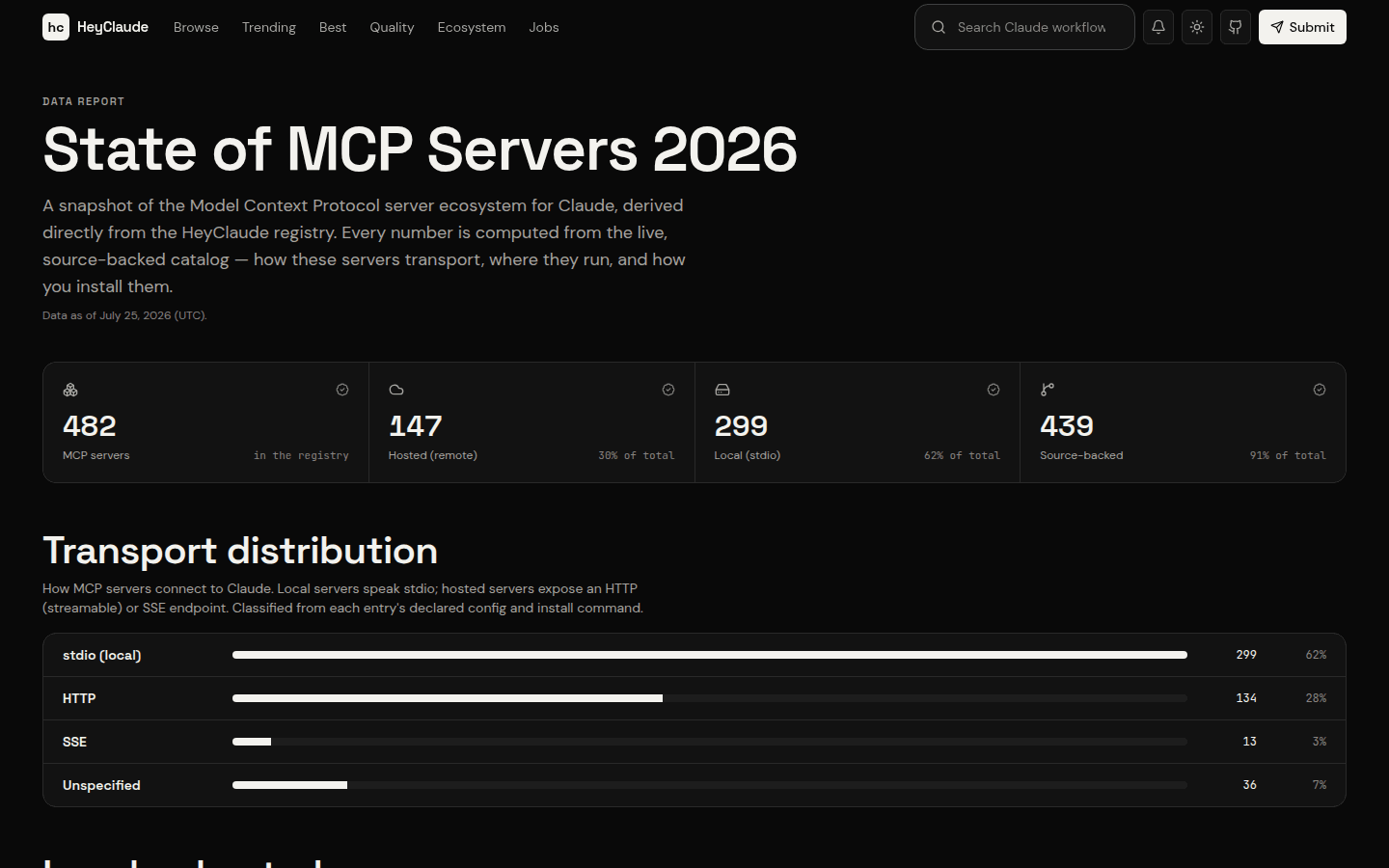Select the 147 hosted servers count
Screen dimensions: 1389x868
[x=416, y=426]
